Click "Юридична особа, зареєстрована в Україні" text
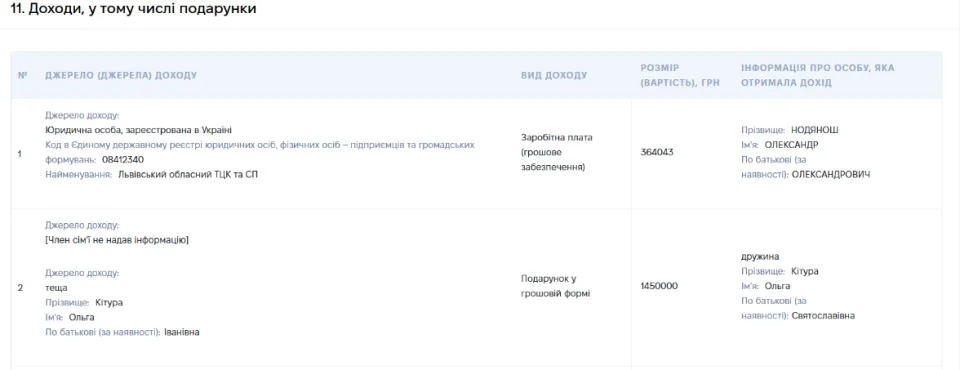960x370 pixels. pyautogui.click(x=139, y=130)
